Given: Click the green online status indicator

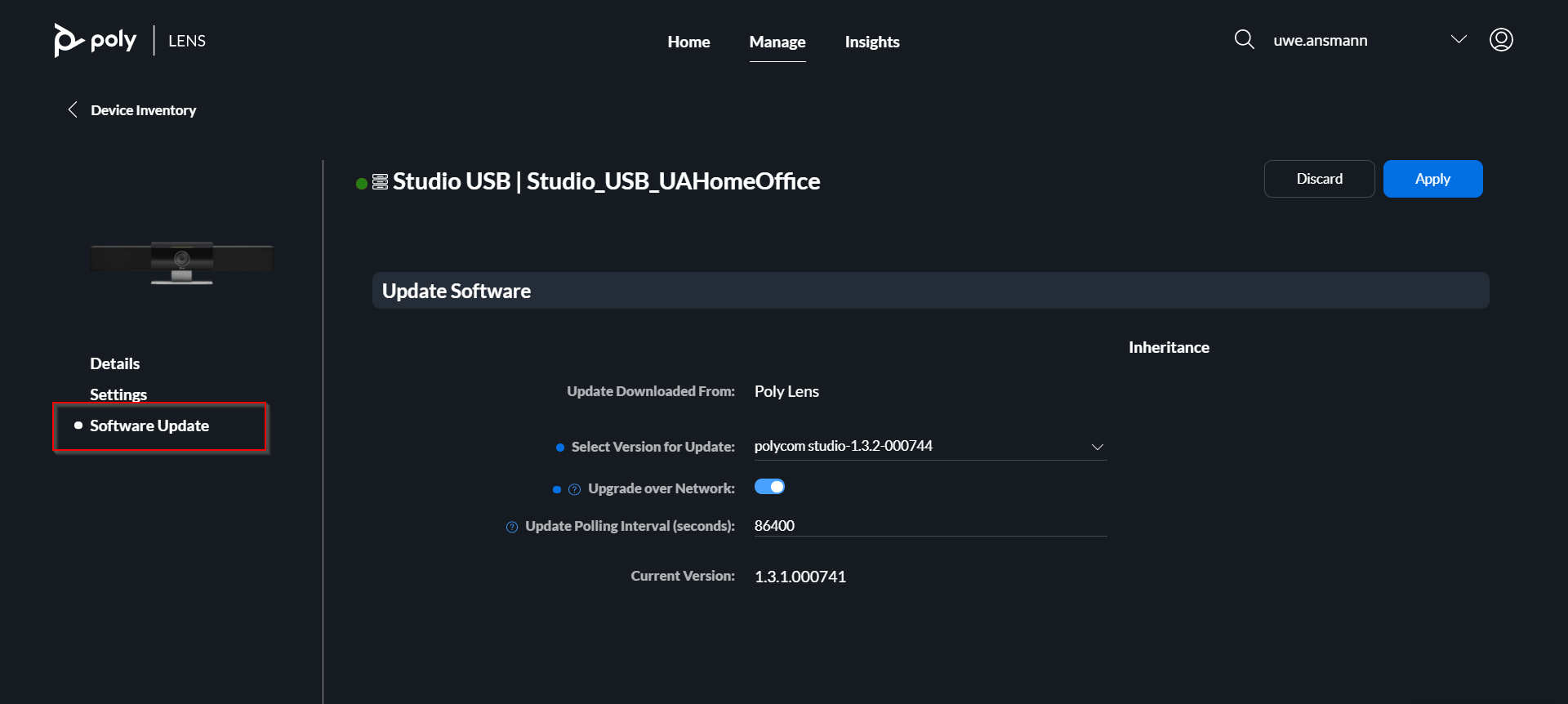Looking at the screenshot, I should pos(362,183).
